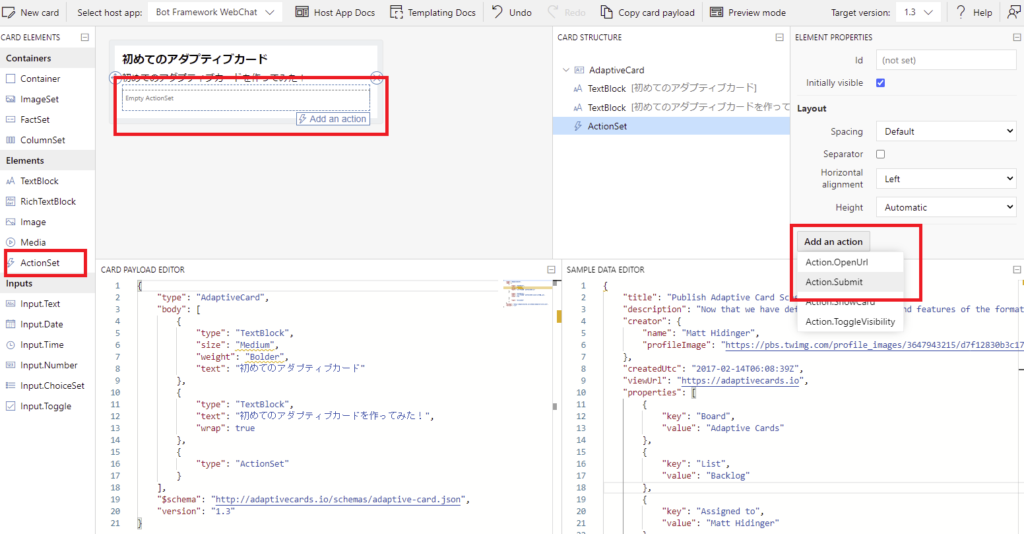Click the Containers section header
The width and height of the screenshot is (1024, 534).
pos(47,58)
